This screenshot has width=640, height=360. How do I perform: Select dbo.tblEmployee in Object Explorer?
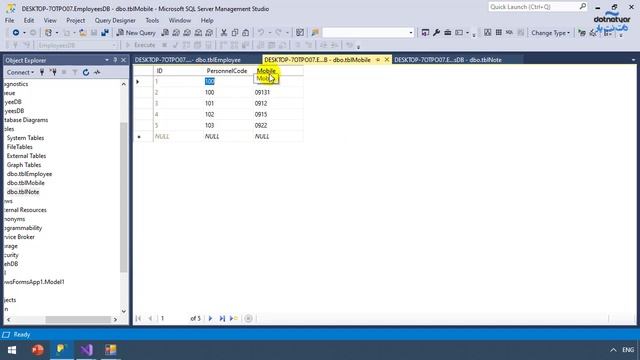[x=29, y=174]
